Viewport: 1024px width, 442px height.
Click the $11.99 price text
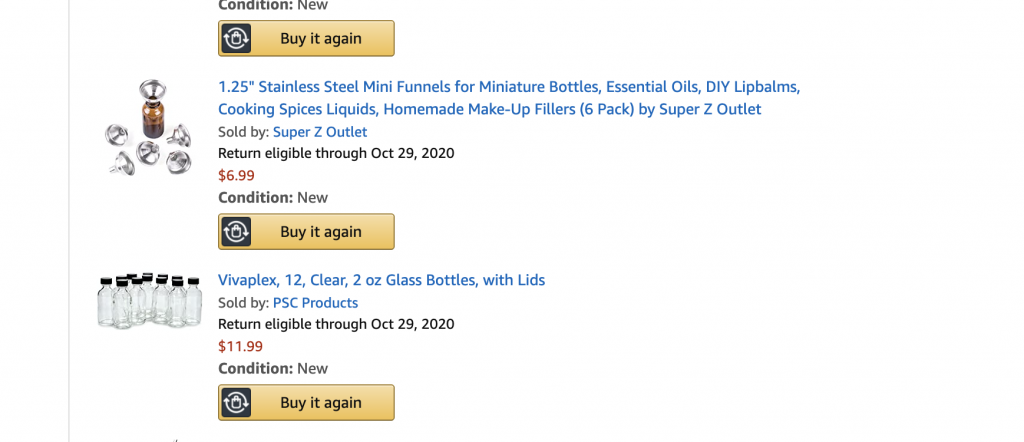click(240, 347)
